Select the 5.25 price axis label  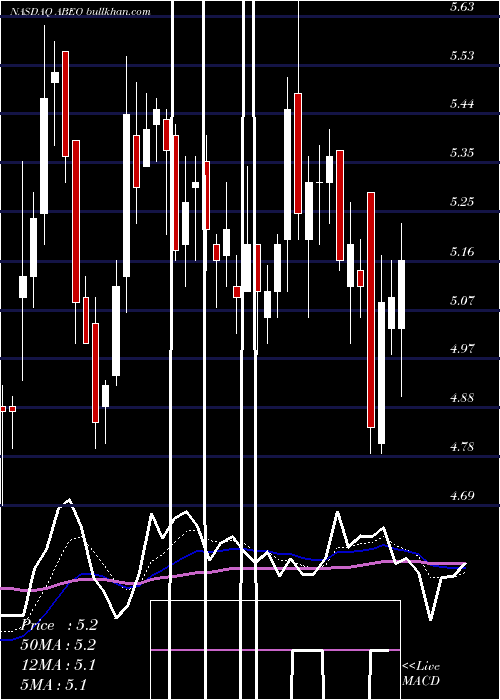(462, 201)
